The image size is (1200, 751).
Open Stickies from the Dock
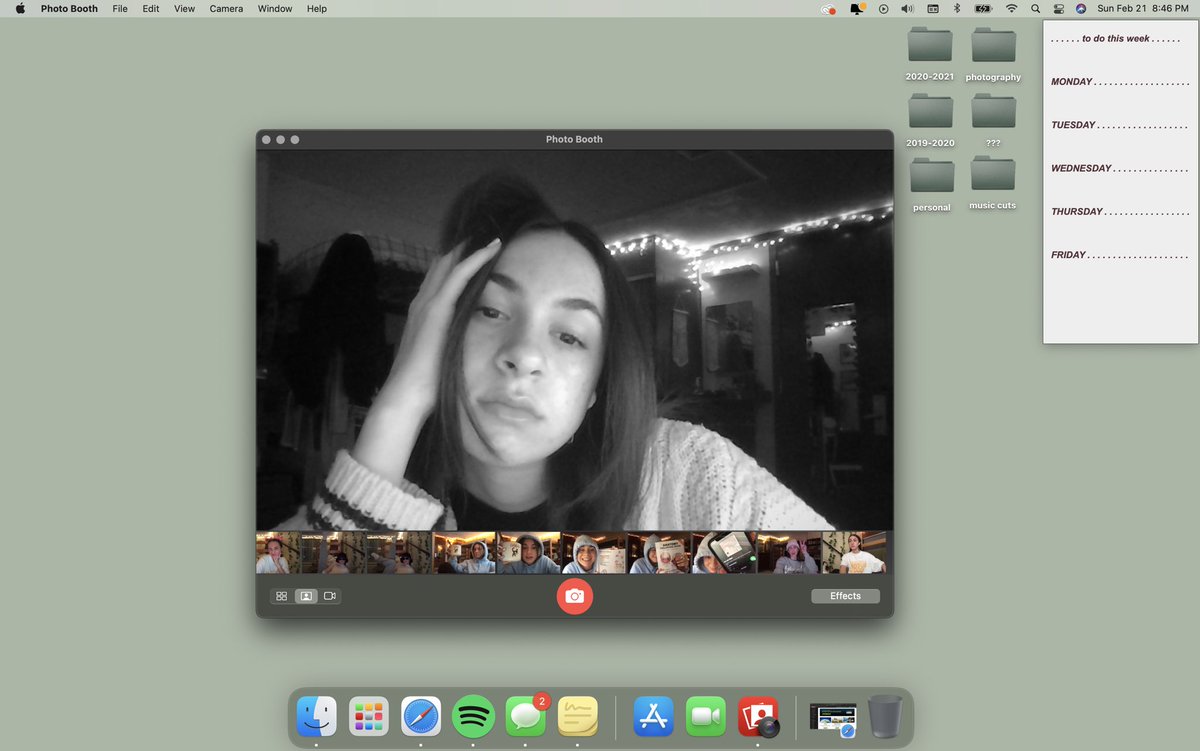[x=577, y=716]
